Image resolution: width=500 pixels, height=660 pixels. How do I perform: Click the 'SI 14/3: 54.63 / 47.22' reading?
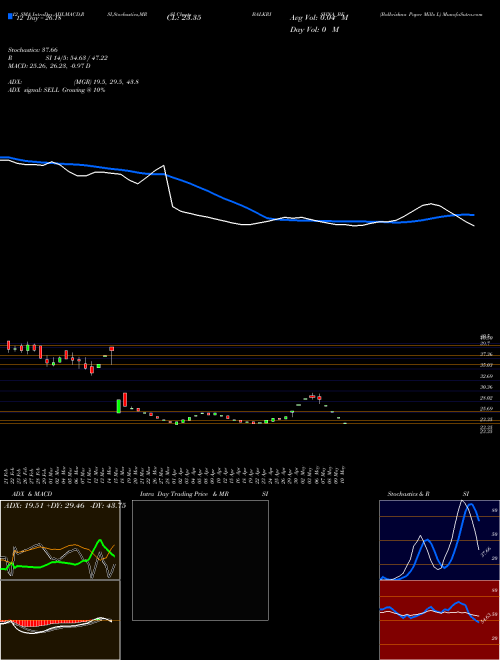point(77,58)
